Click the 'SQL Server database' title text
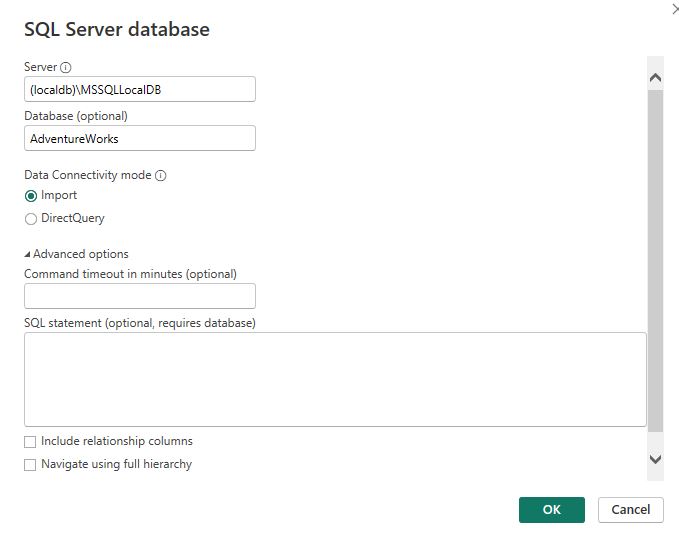This screenshot has height=549, width=679. tap(117, 29)
